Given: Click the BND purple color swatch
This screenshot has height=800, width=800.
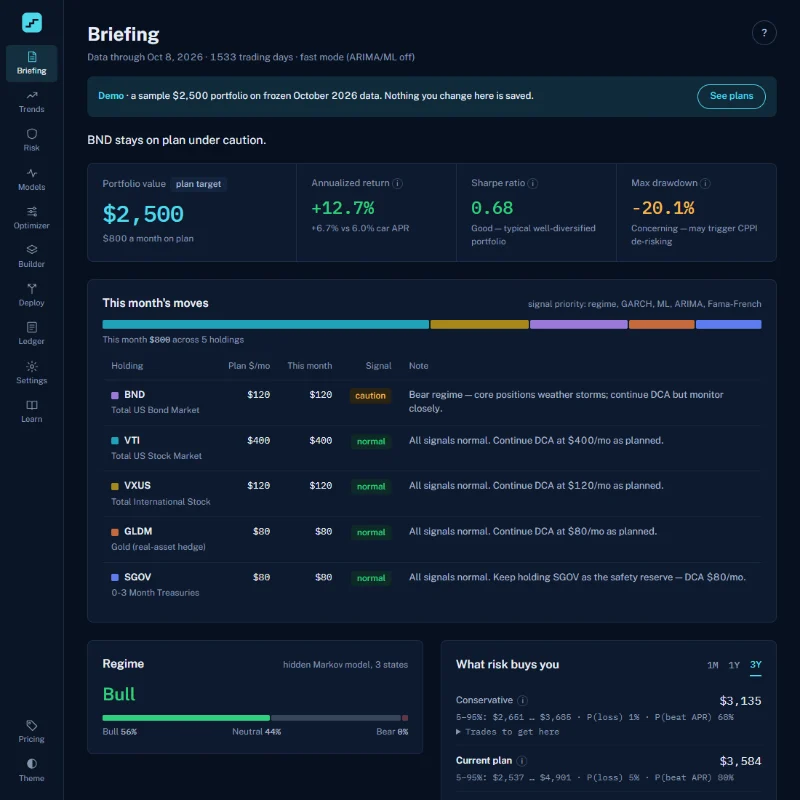Looking at the screenshot, I should [x=115, y=395].
